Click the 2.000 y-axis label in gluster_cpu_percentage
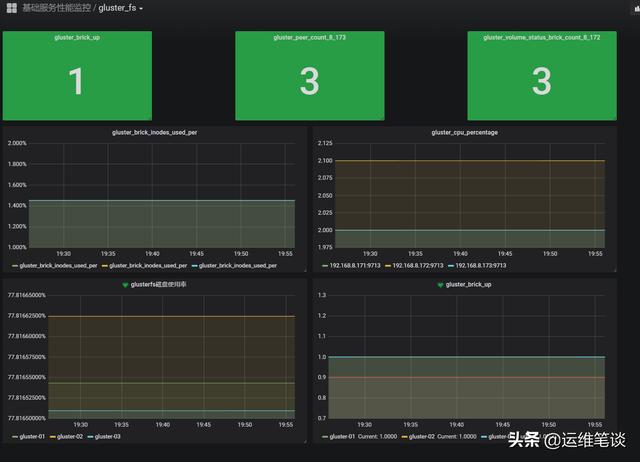The image size is (640, 462). pyautogui.click(x=325, y=230)
